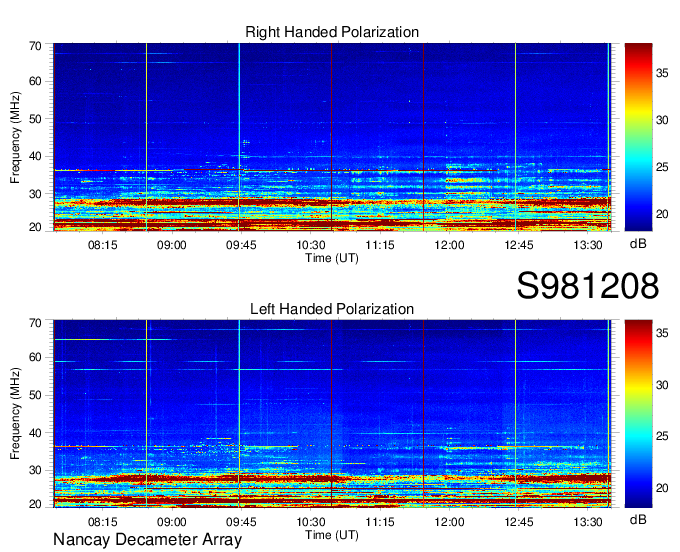This screenshot has height=552, width=680.
Task: Click the 40 MHz label on bottom plot
Action: click(35, 433)
